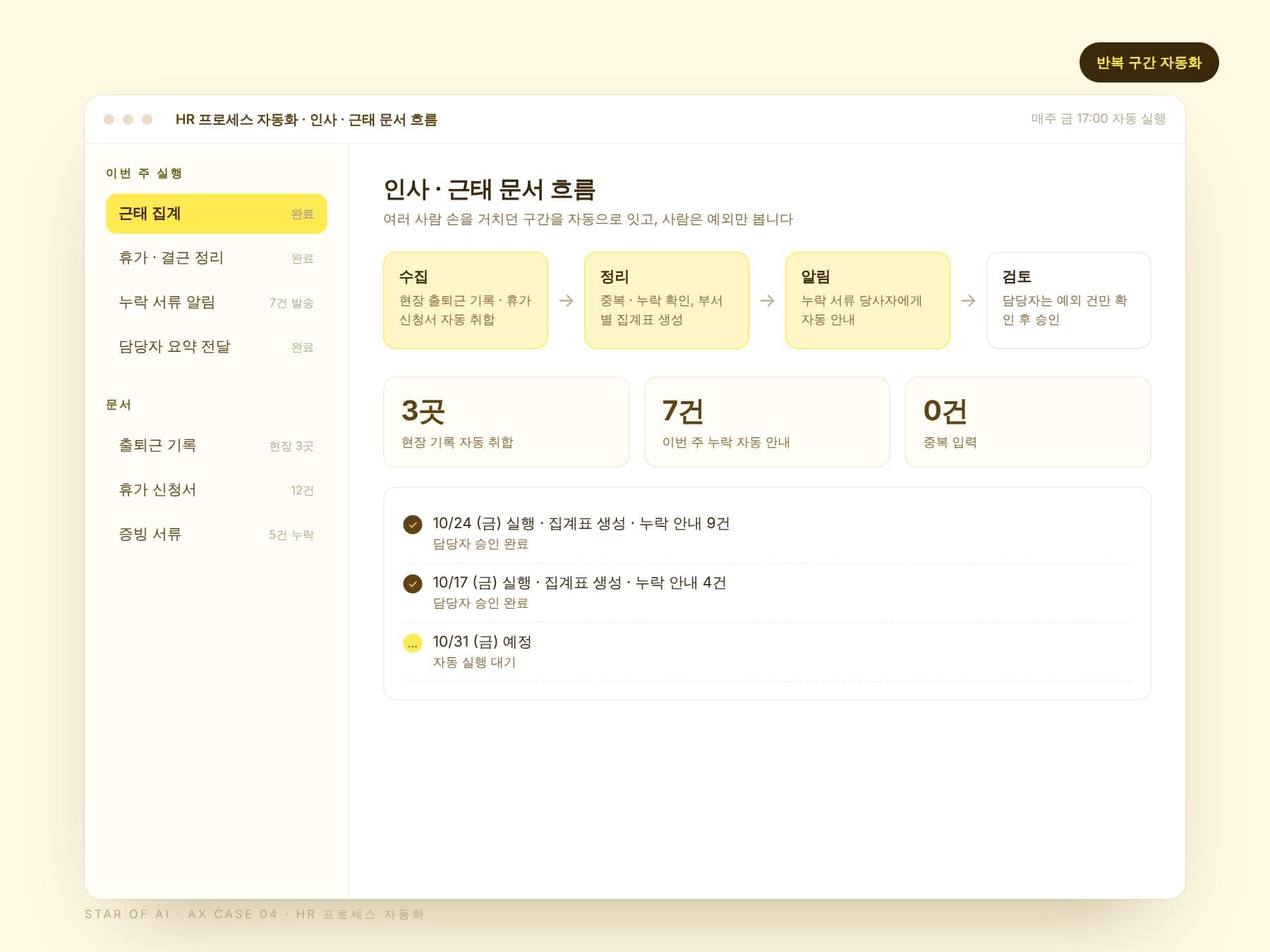Screen dimensions: 1270x952
Task: Click the 정리 step card
Action: pyautogui.click(x=667, y=300)
